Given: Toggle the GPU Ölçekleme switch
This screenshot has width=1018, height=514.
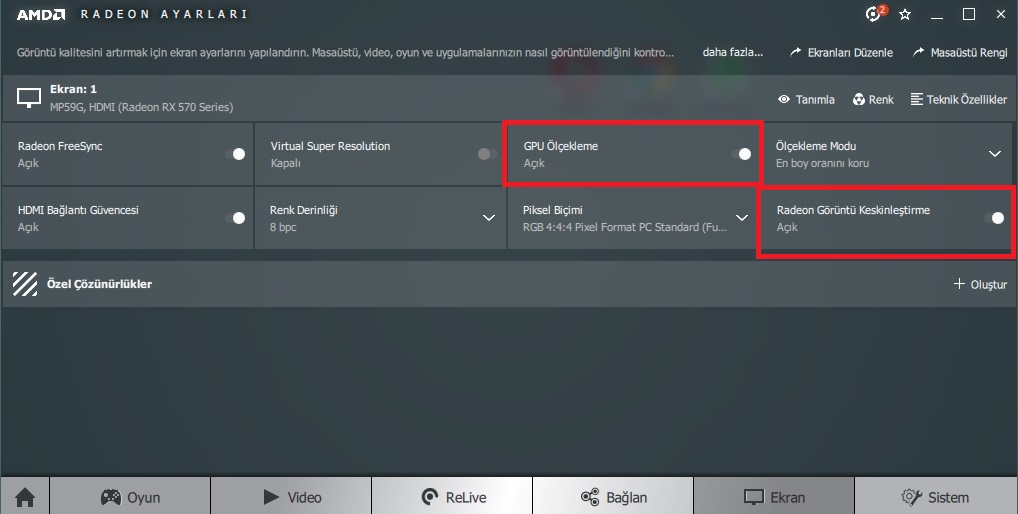Looking at the screenshot, I should pyautogui.click(x=741, y=154).
